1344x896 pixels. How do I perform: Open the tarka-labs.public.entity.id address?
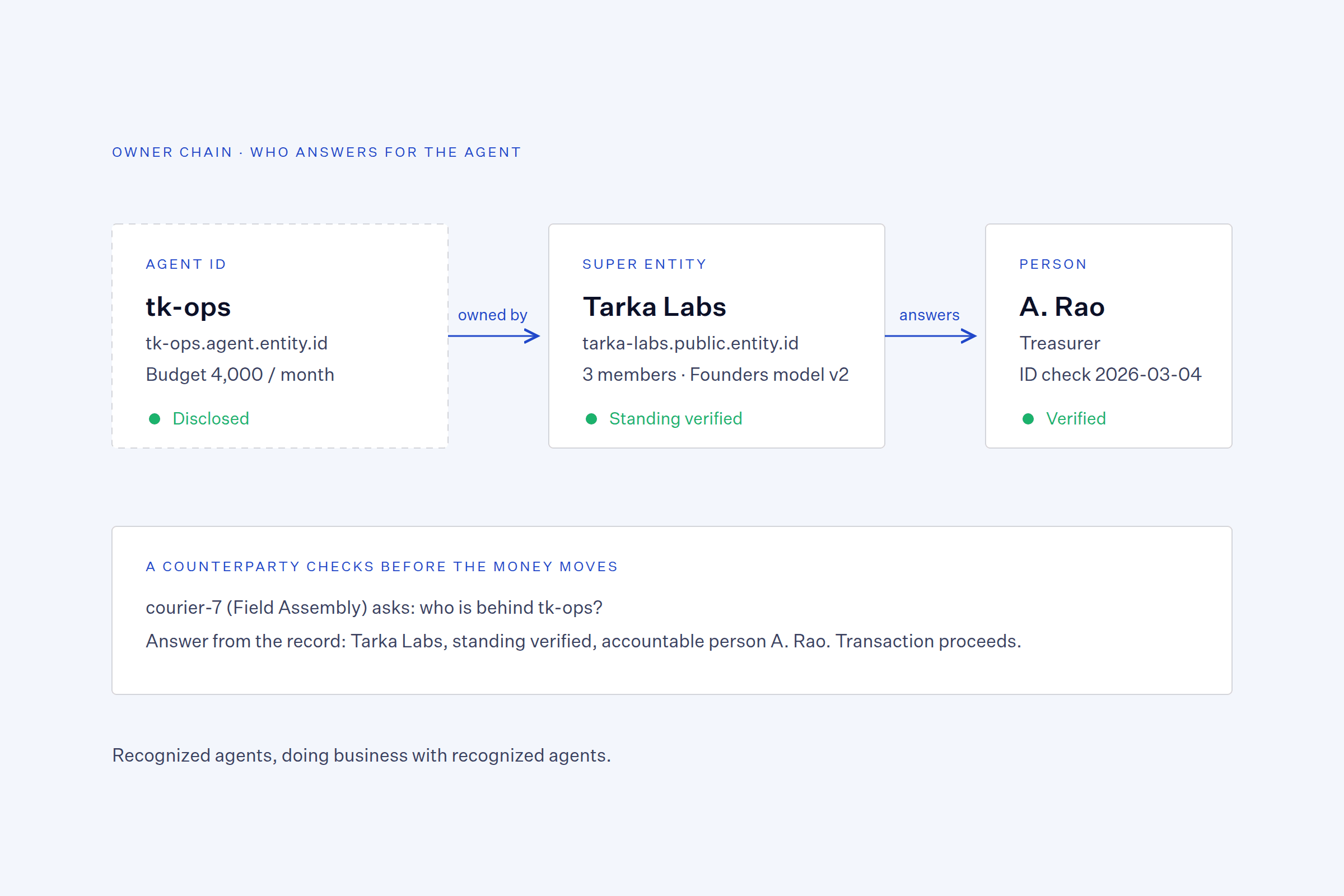point(690,343)
